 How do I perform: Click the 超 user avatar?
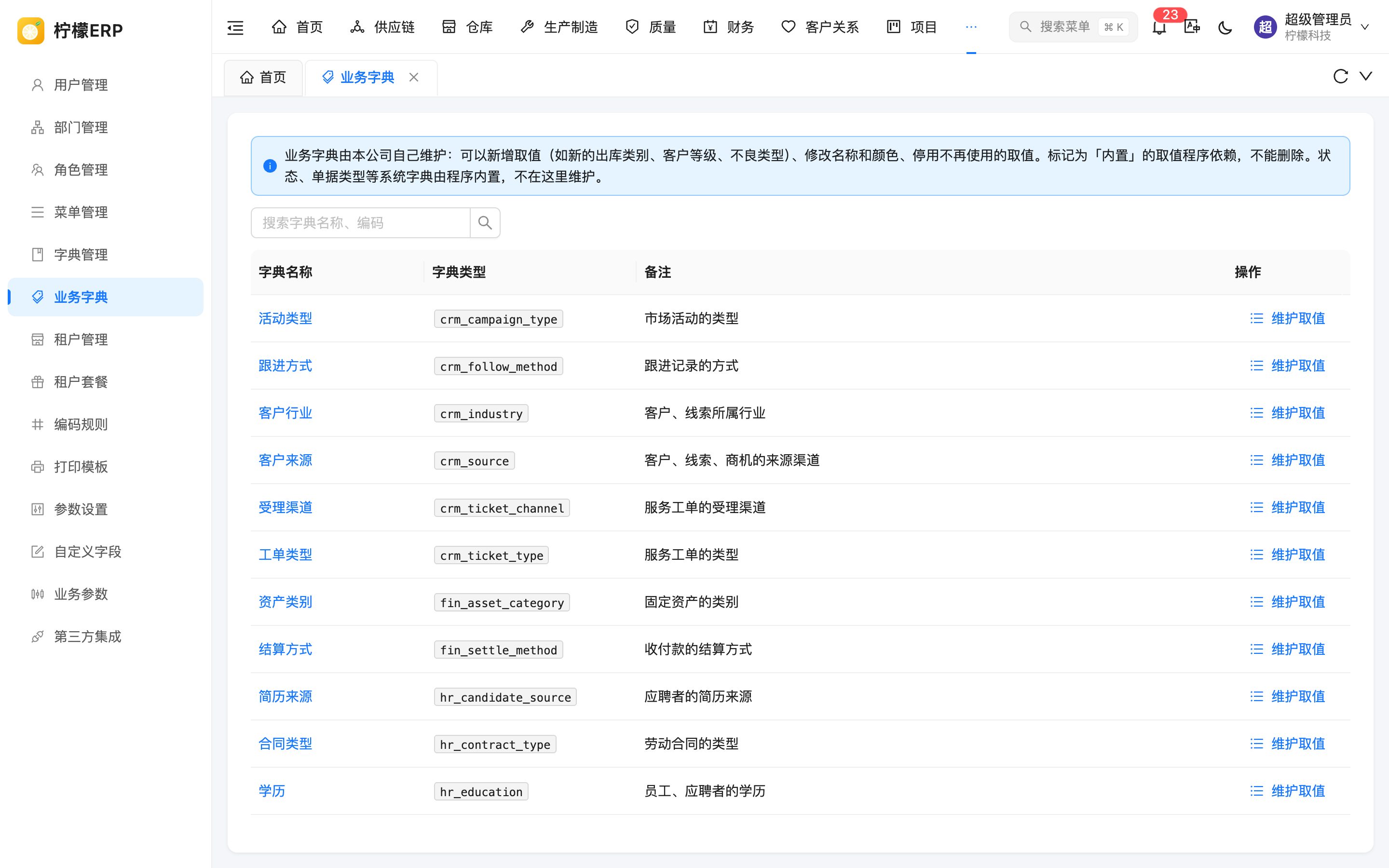click(x=1265, y=27)
